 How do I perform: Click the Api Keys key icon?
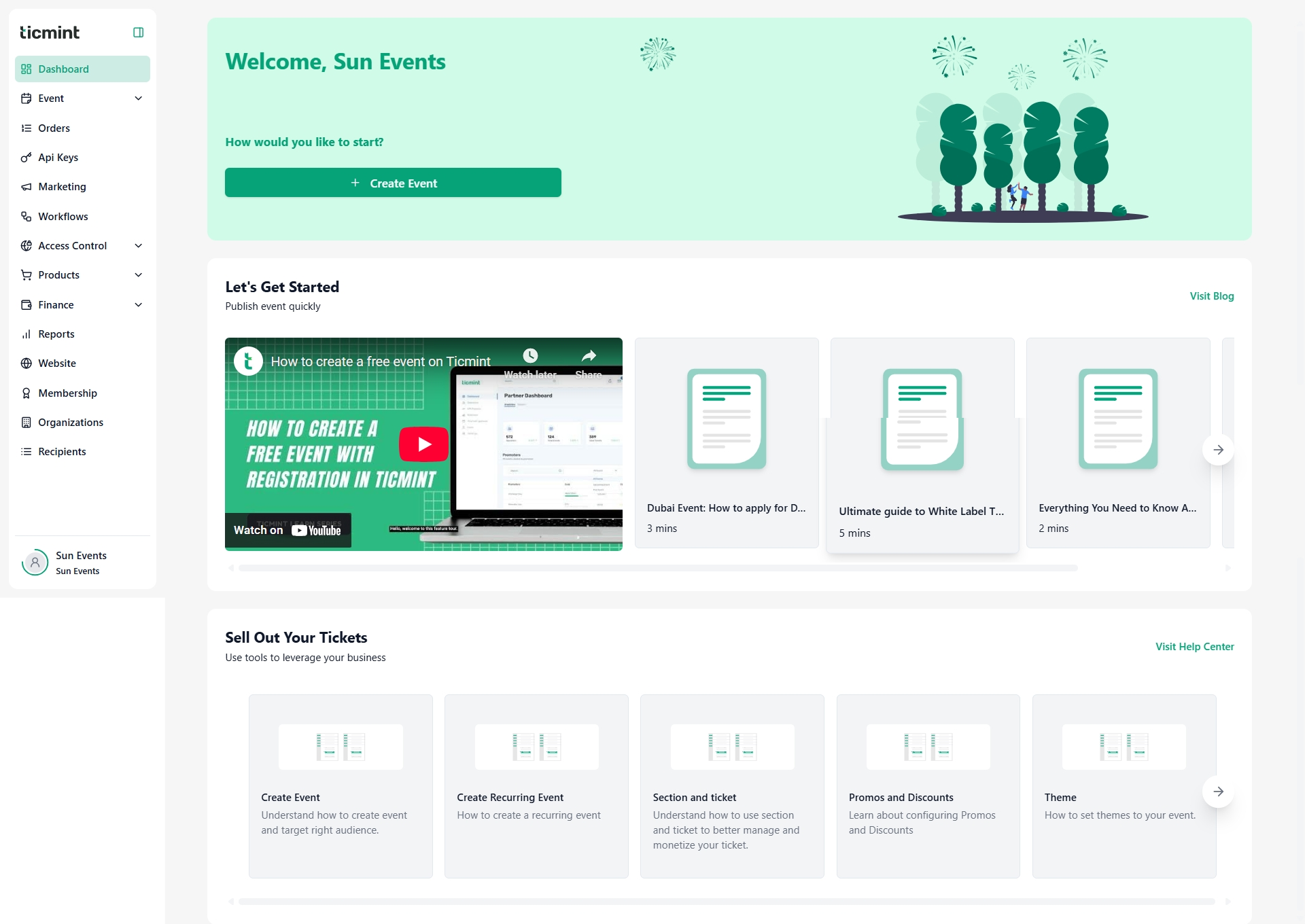(x=26, y=158)
